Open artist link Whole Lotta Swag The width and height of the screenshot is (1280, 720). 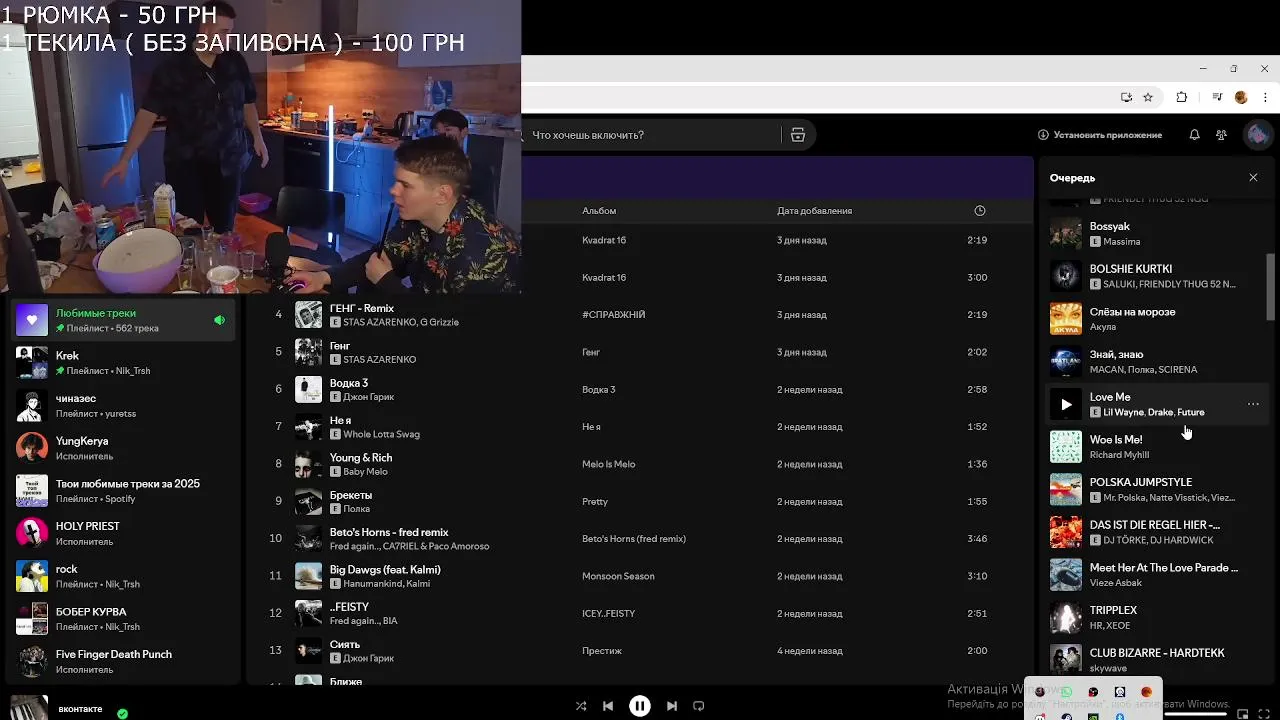click(381, 435)
